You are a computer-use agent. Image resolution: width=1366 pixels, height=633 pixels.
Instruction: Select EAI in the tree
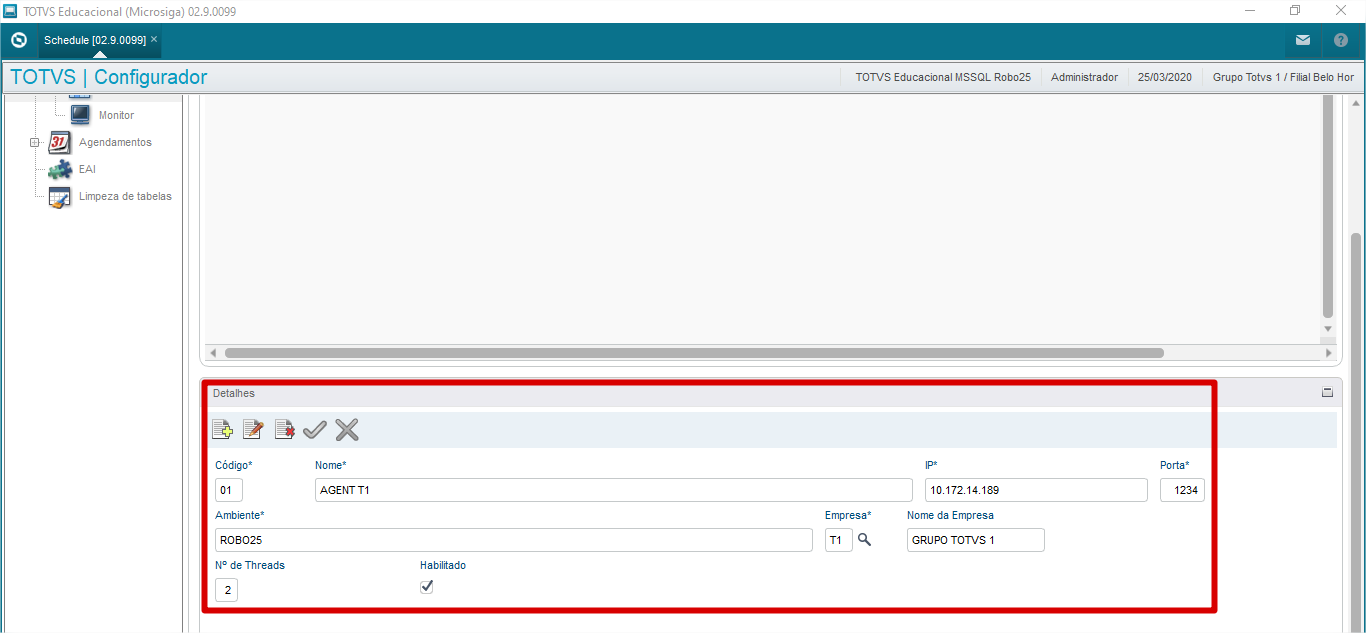87,169
